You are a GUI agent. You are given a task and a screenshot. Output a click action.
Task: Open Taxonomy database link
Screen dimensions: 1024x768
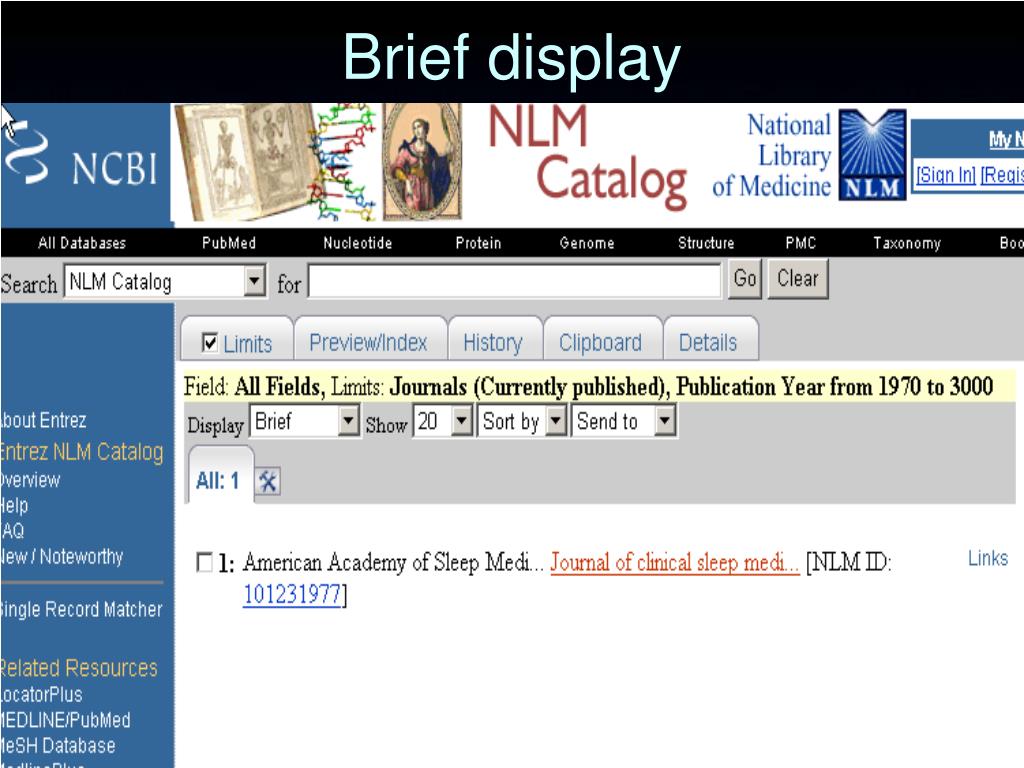pos(907,244)
